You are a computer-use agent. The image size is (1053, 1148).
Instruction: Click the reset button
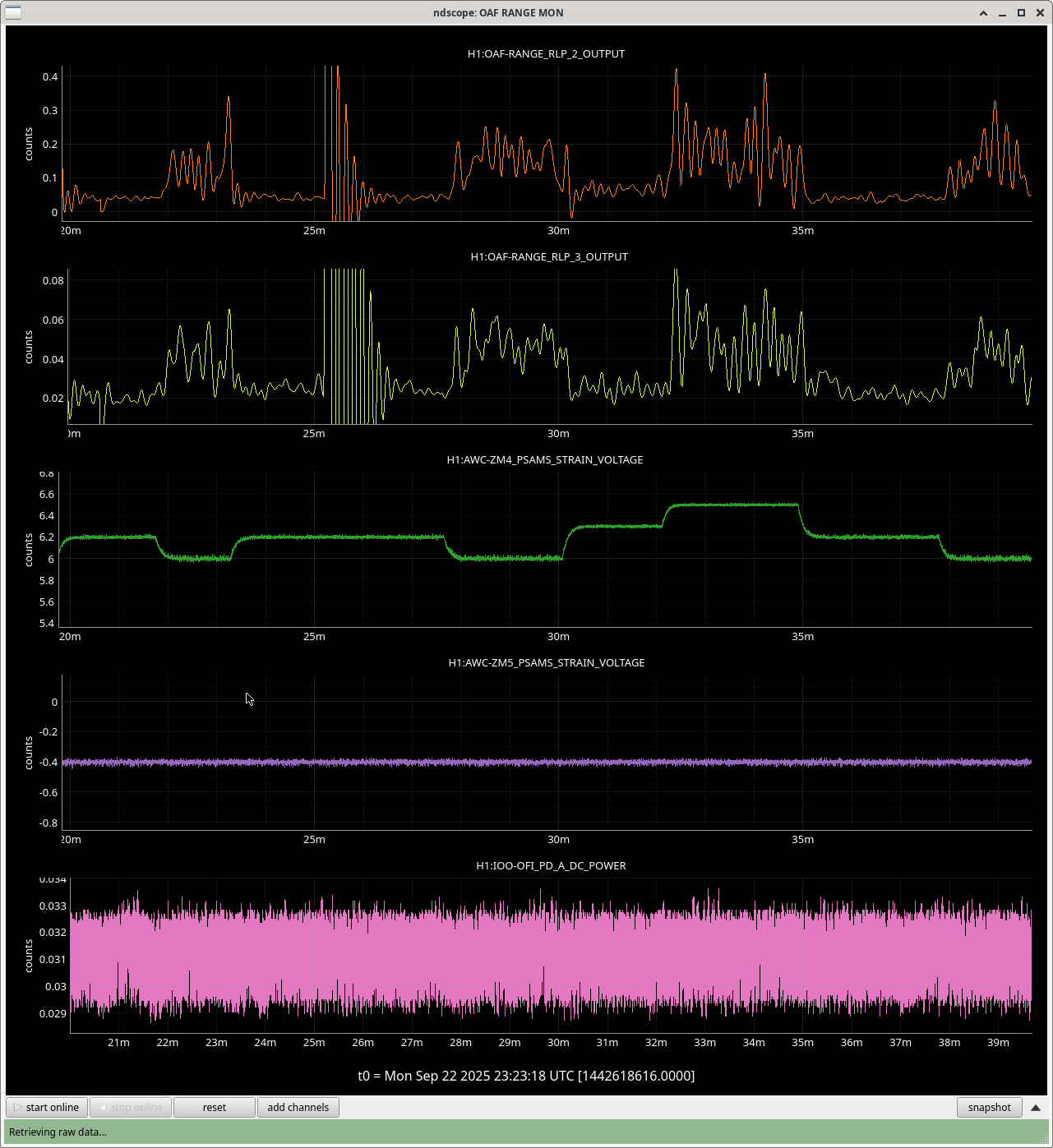point(214,1108)
